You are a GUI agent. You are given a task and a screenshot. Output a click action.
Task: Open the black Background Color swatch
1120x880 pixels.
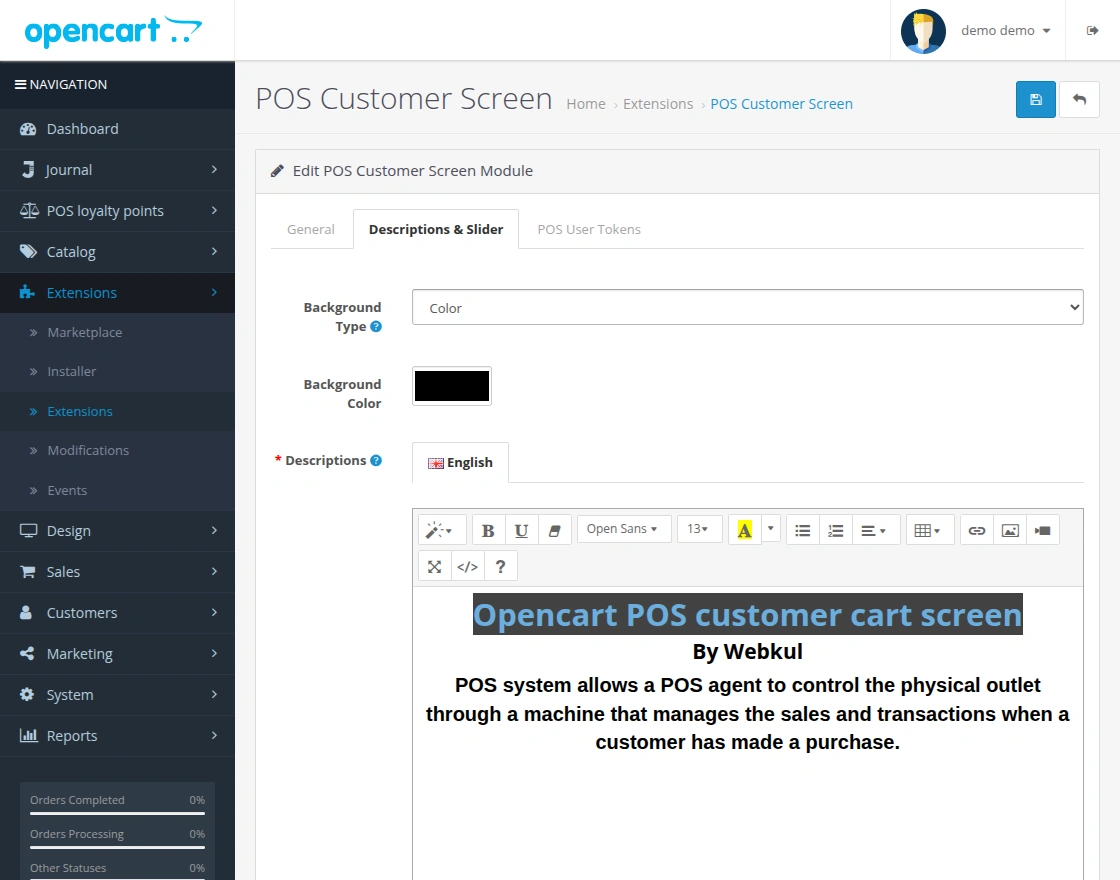[x=451, y=386]
